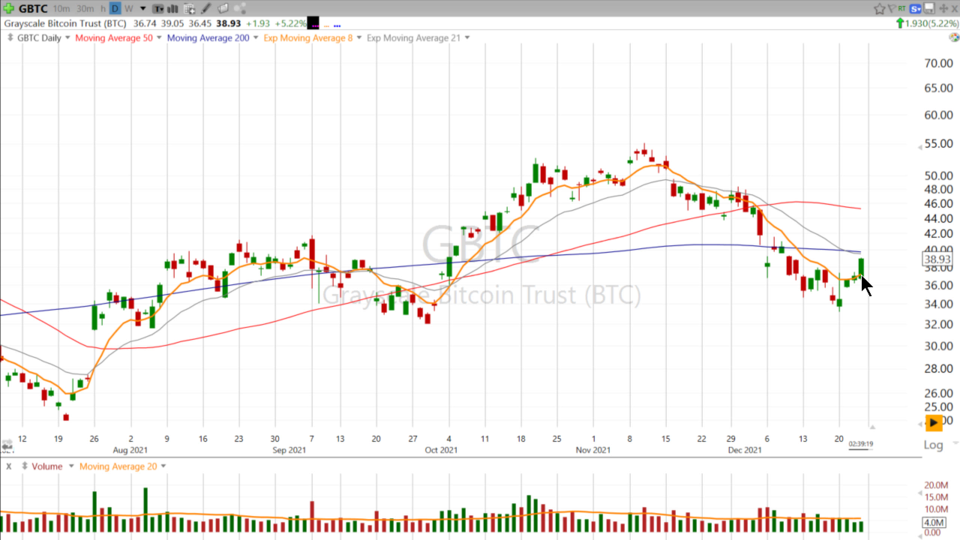Click the star favorite icon
Image resolution: width=960 pixels, height=540 pixels.
point(879,9)
